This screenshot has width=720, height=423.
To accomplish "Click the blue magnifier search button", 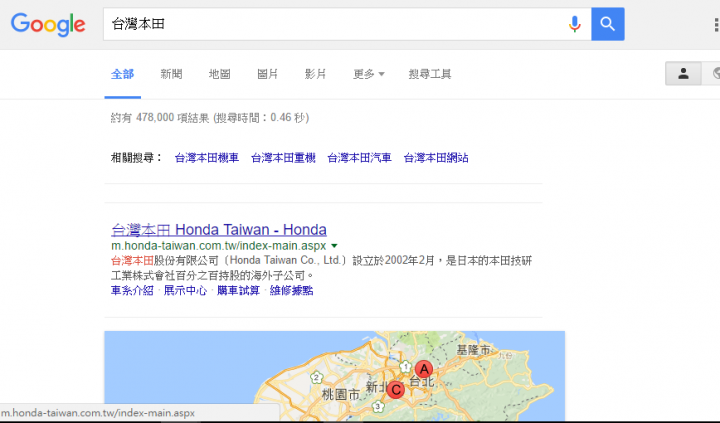I will point(608,24).
